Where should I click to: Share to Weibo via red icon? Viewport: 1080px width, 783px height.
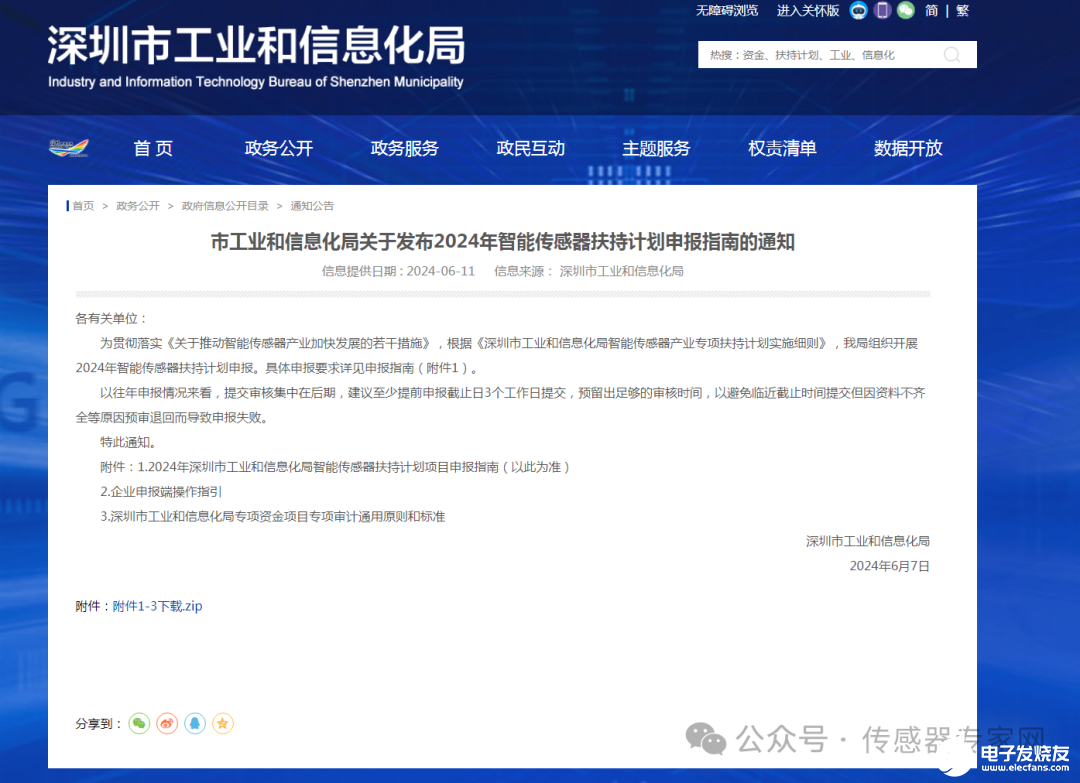click(167, 723)
